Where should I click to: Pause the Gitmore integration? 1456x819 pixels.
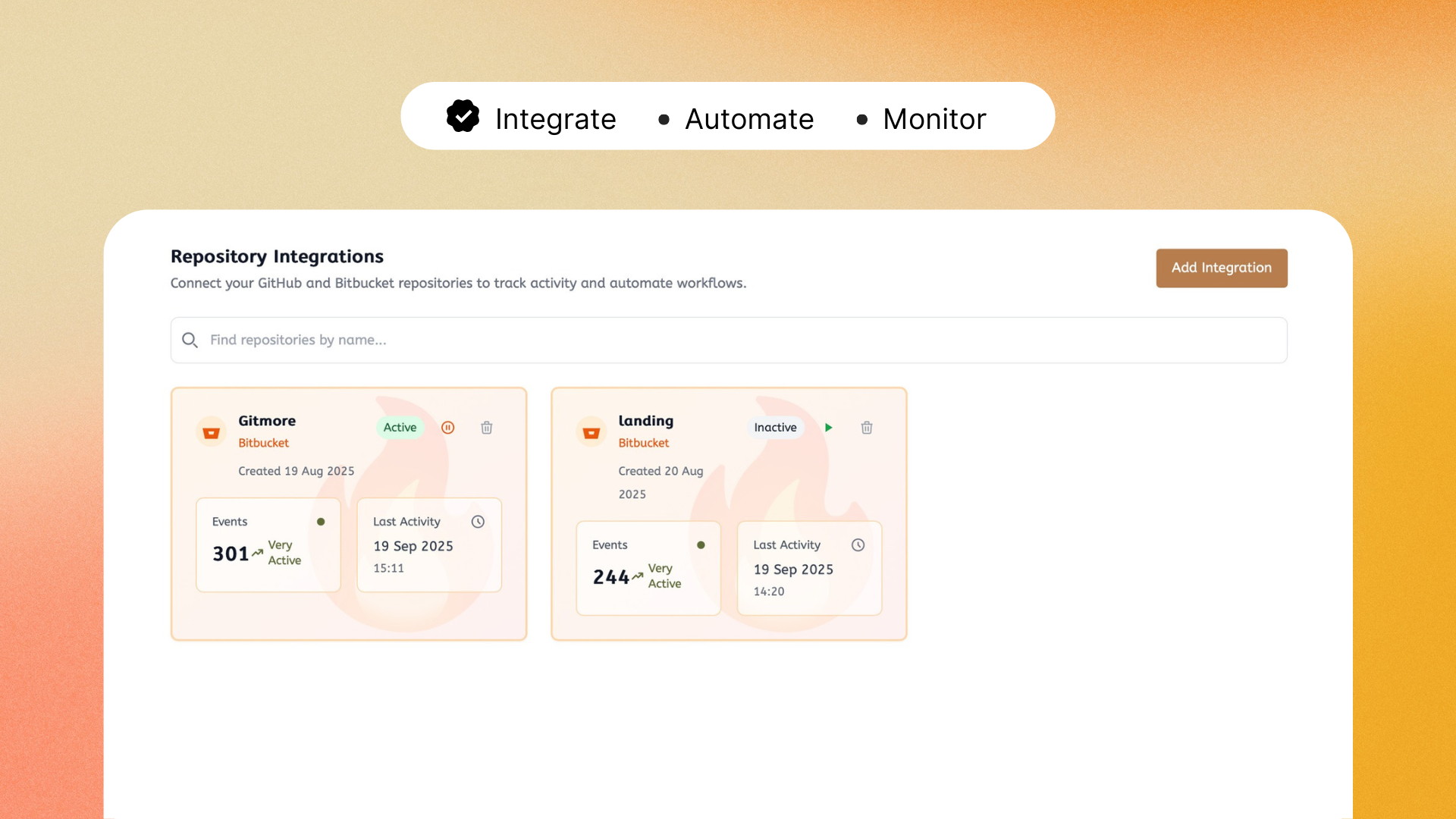click(448, 427)
